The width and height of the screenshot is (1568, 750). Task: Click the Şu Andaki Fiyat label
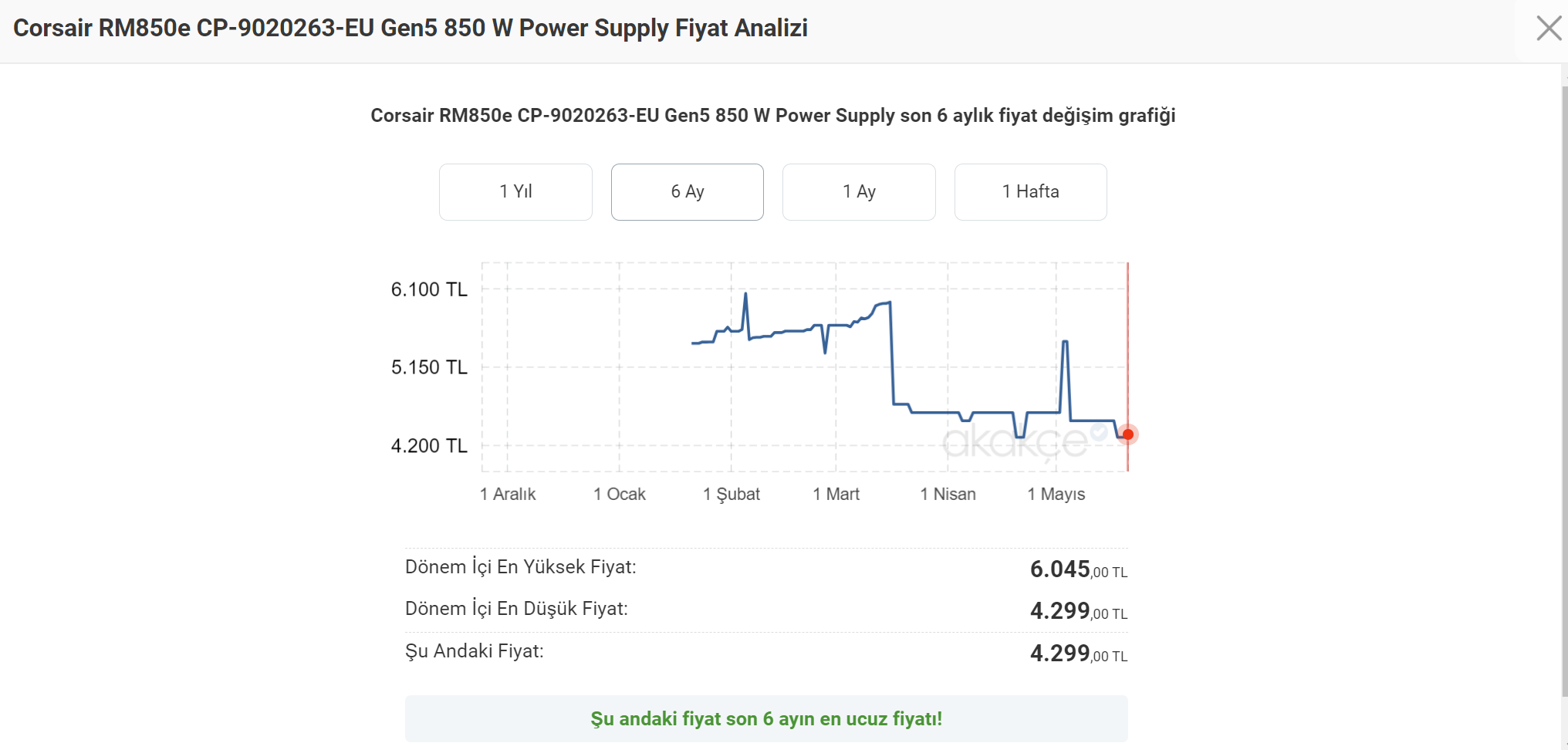tap(474, 651)
